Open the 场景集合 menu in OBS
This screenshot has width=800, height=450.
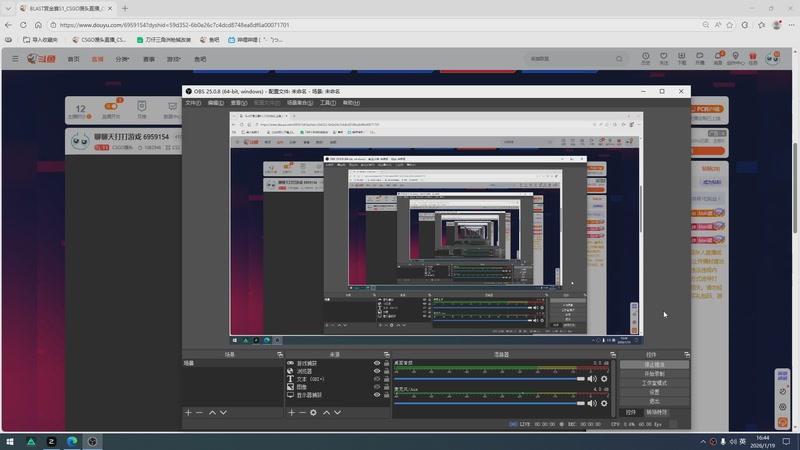(300, 103)
